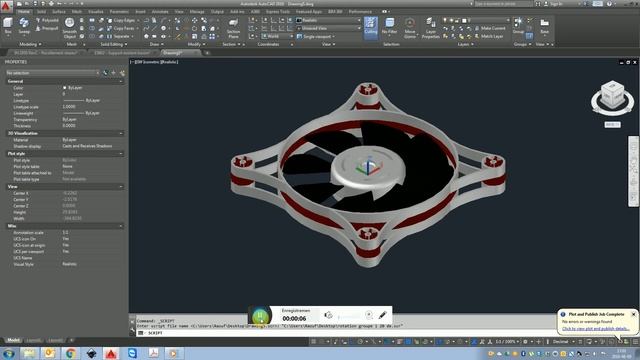Open the Home ribbon tab
Viewport: 640px width, 360px height.
(24, 11)
